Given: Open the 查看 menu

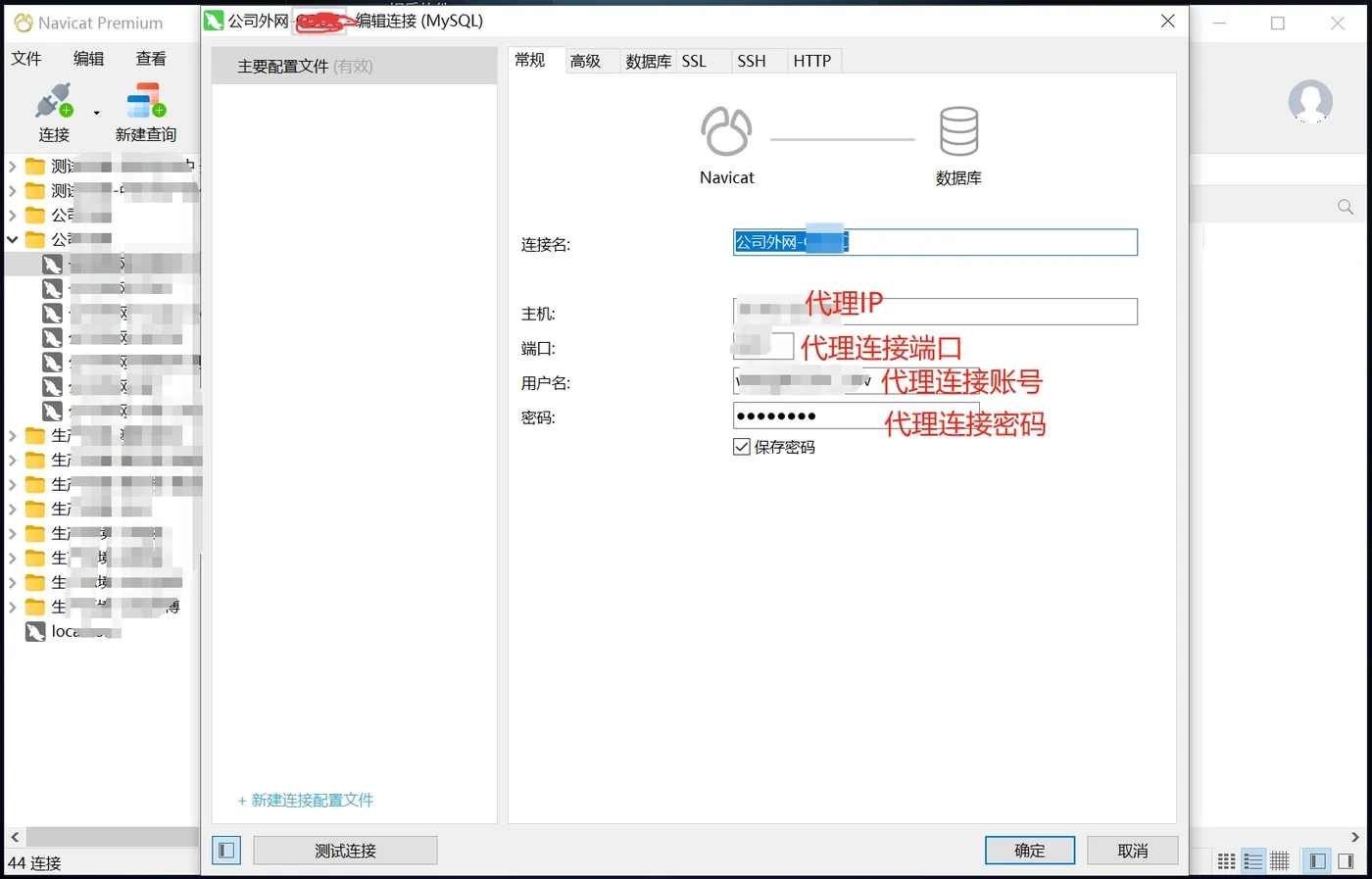Looking at the screenshot, I should click(x=151, y=59).
